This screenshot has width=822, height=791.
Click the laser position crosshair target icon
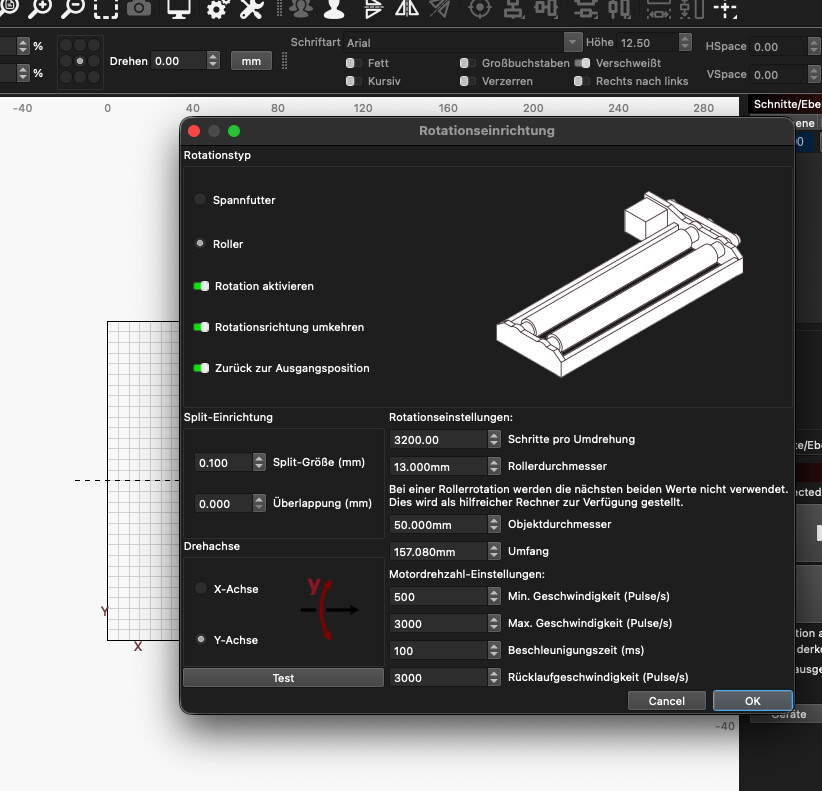pos(480,9)
